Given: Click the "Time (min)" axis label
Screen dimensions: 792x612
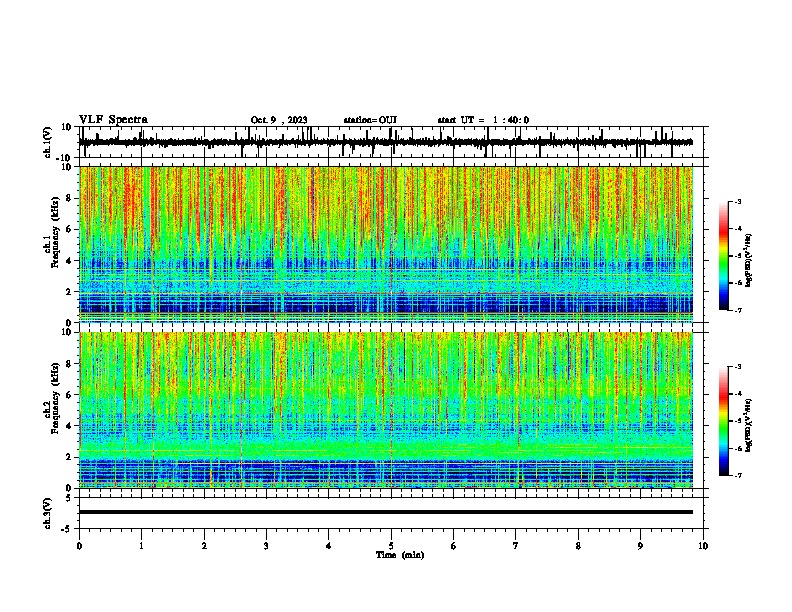Looking at the screenshot, I should point(400,555).
